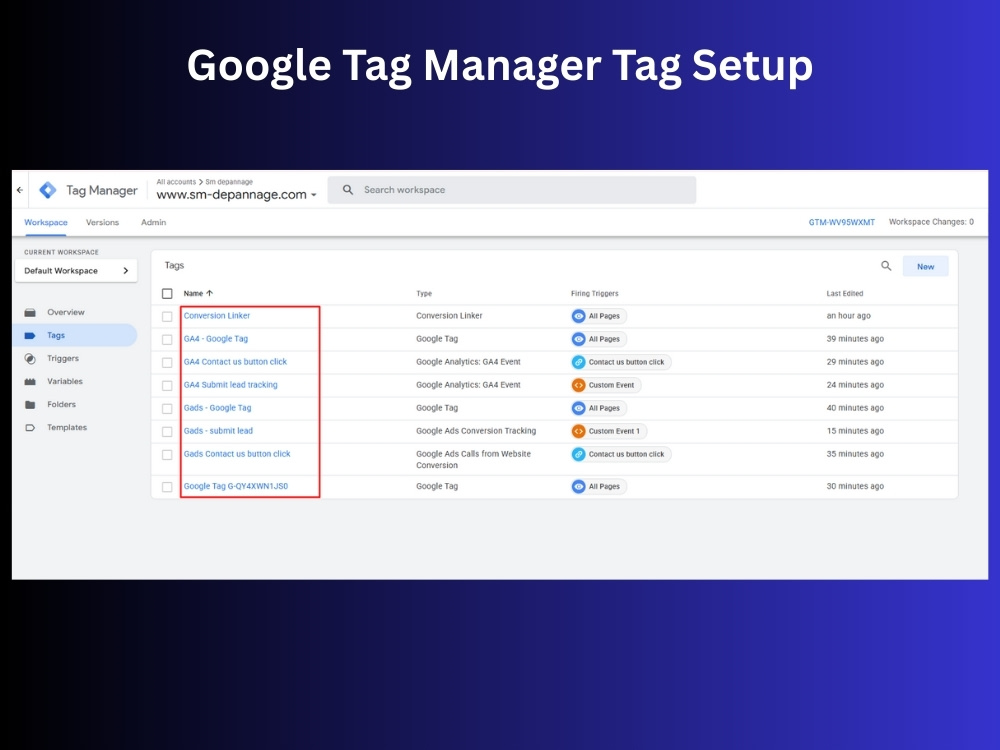The height and width of the screenshot is (750, 1000).
Task: Click the back arrow beside Tag Manager logo
Action: coord(20,190)
